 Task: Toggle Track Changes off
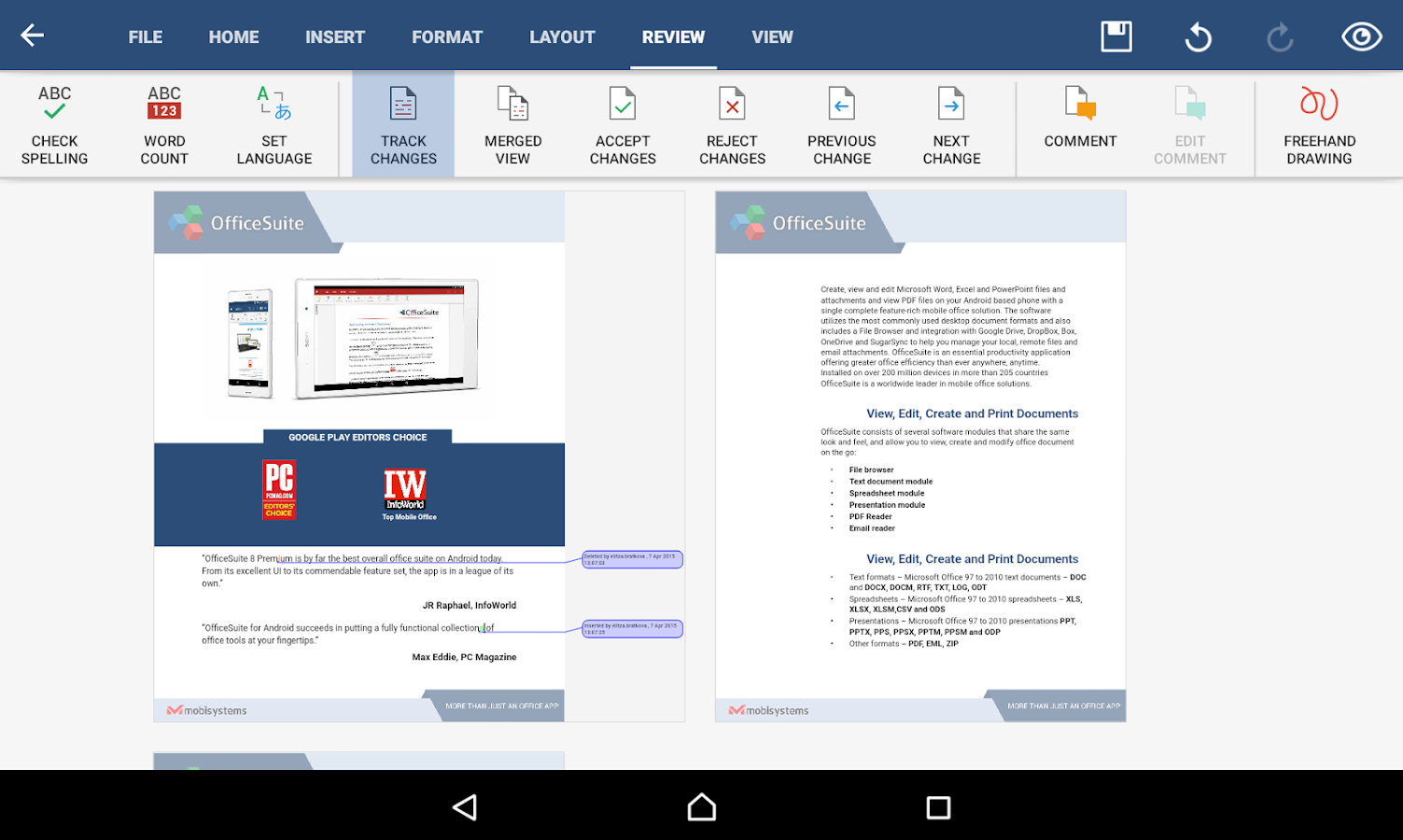pos(403,125)
